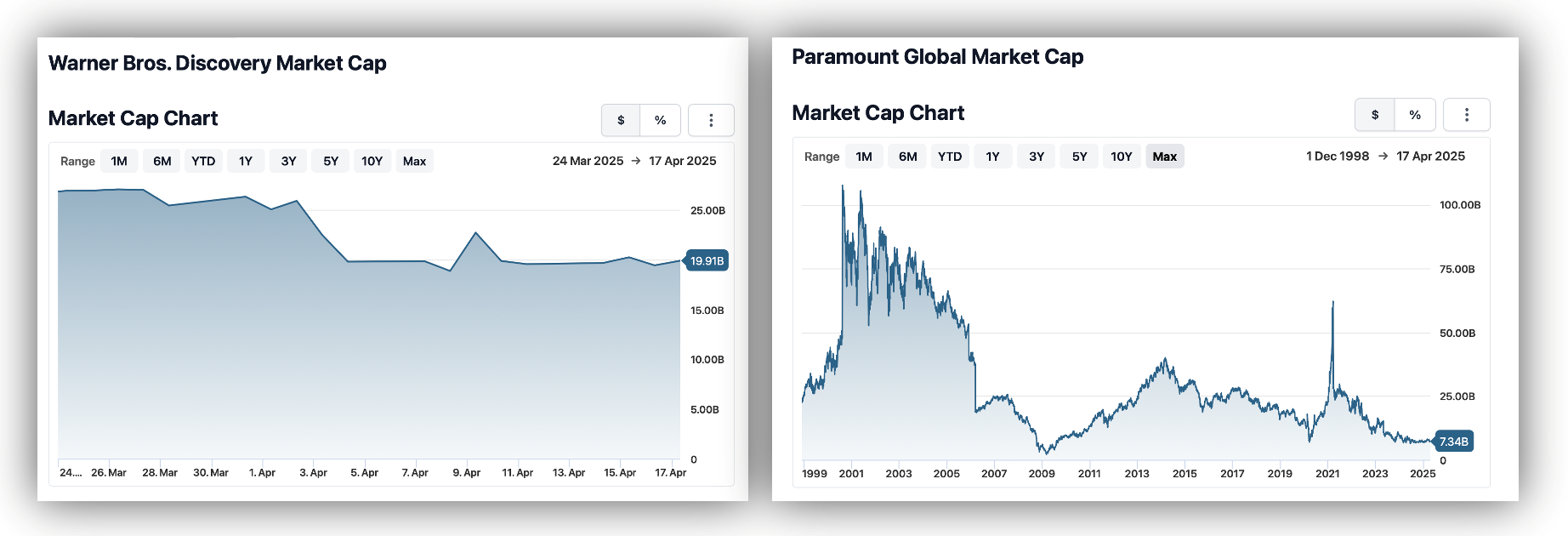Click the 1 Dec 1998 start date

coord(1338,157)
